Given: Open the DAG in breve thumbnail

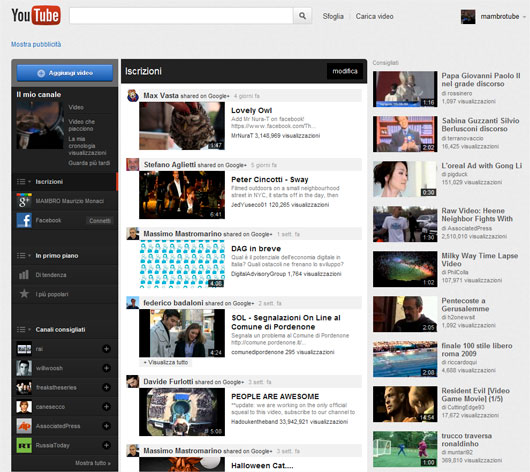Looking at the screenshot, I should point(182,264).
